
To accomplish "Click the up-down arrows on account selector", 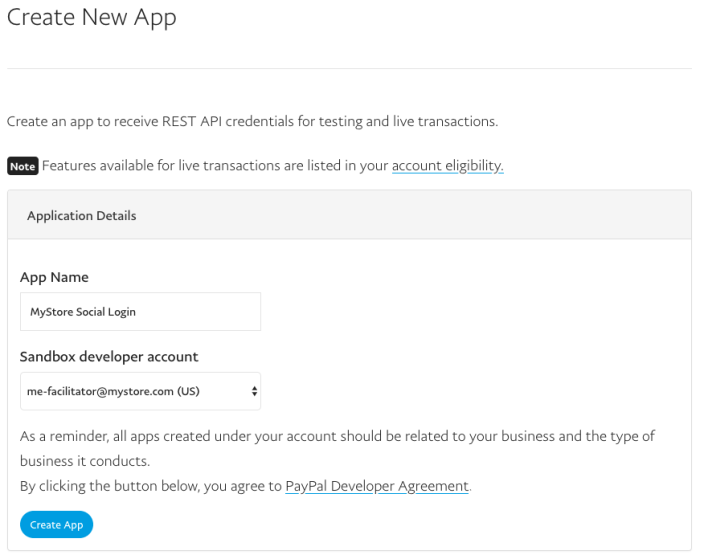I will point(254,391).
